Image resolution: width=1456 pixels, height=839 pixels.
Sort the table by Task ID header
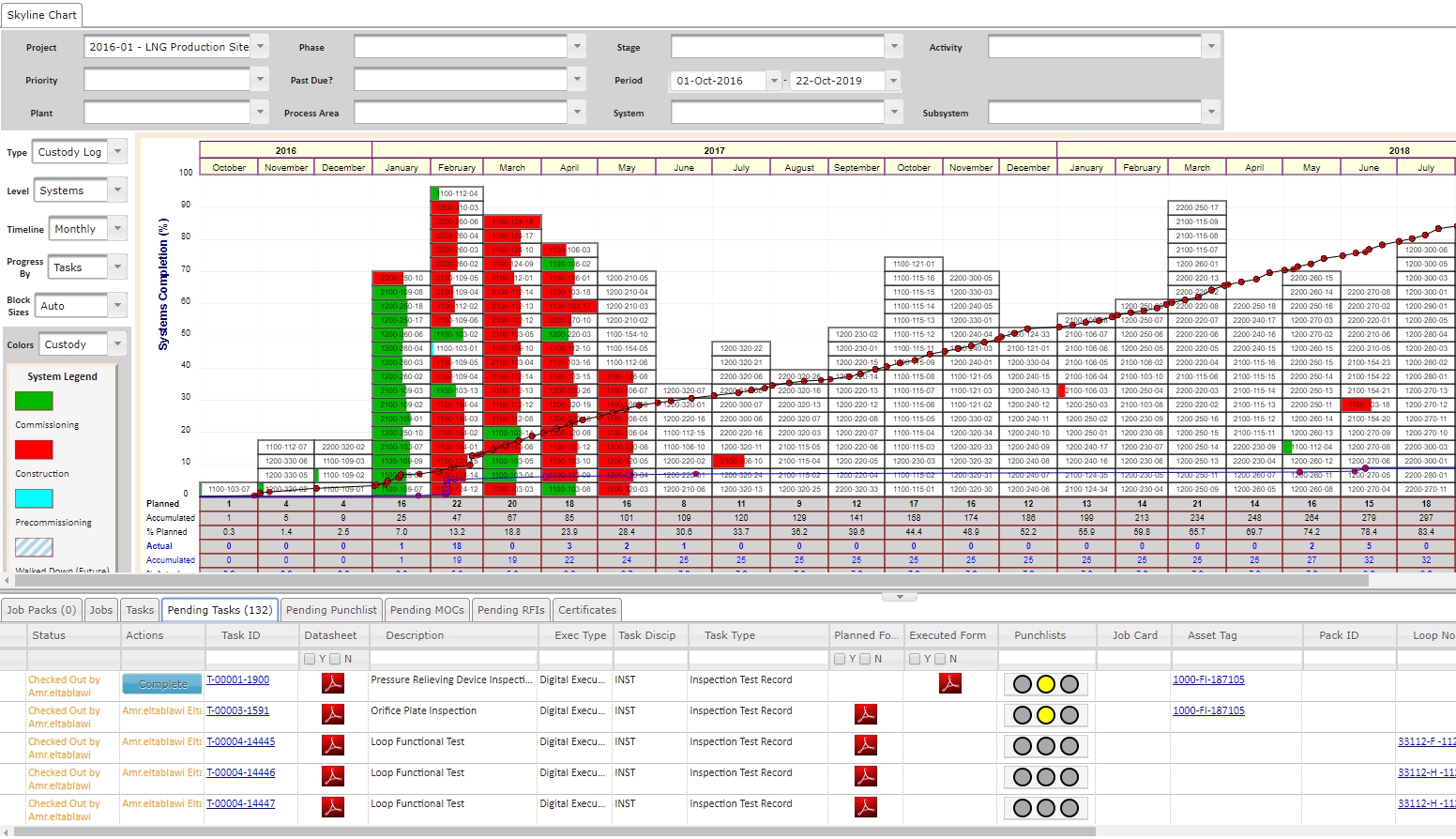click(x=241, y=635)
